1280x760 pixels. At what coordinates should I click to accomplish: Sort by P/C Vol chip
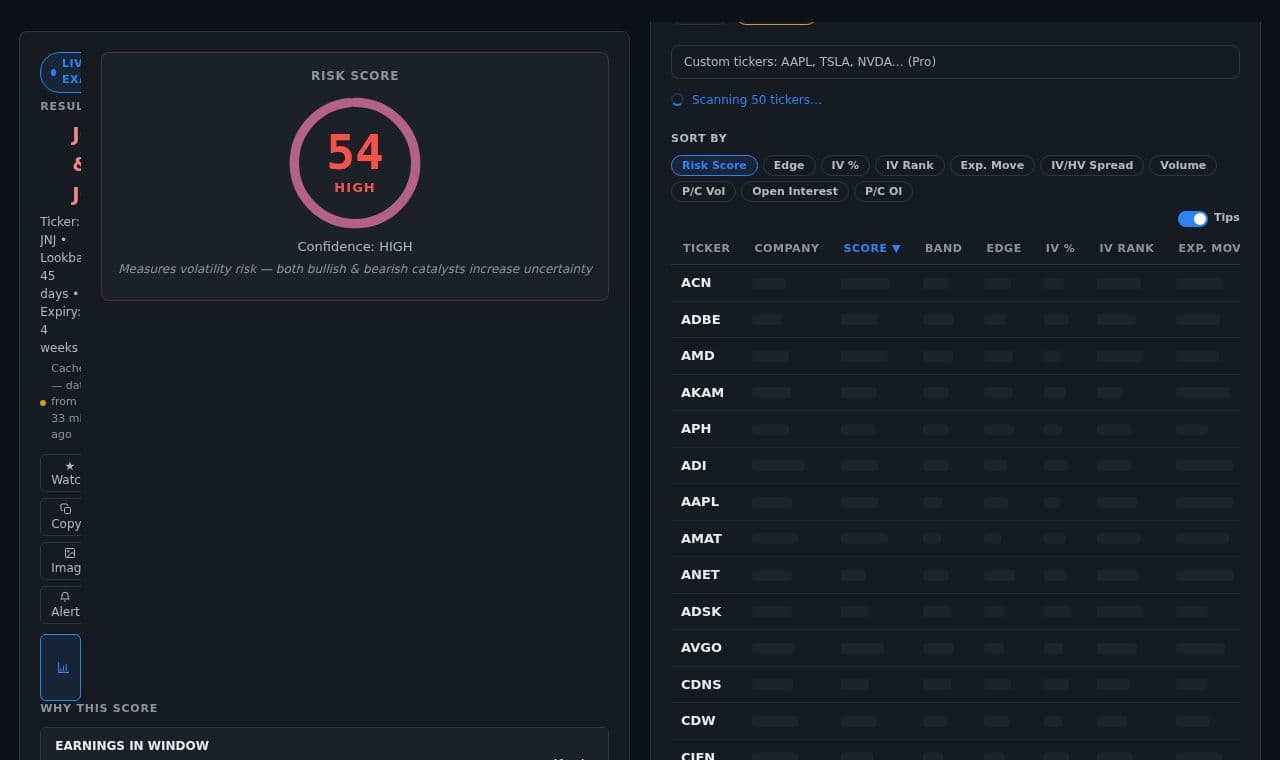pyautogui.click(x=703, y=191)
